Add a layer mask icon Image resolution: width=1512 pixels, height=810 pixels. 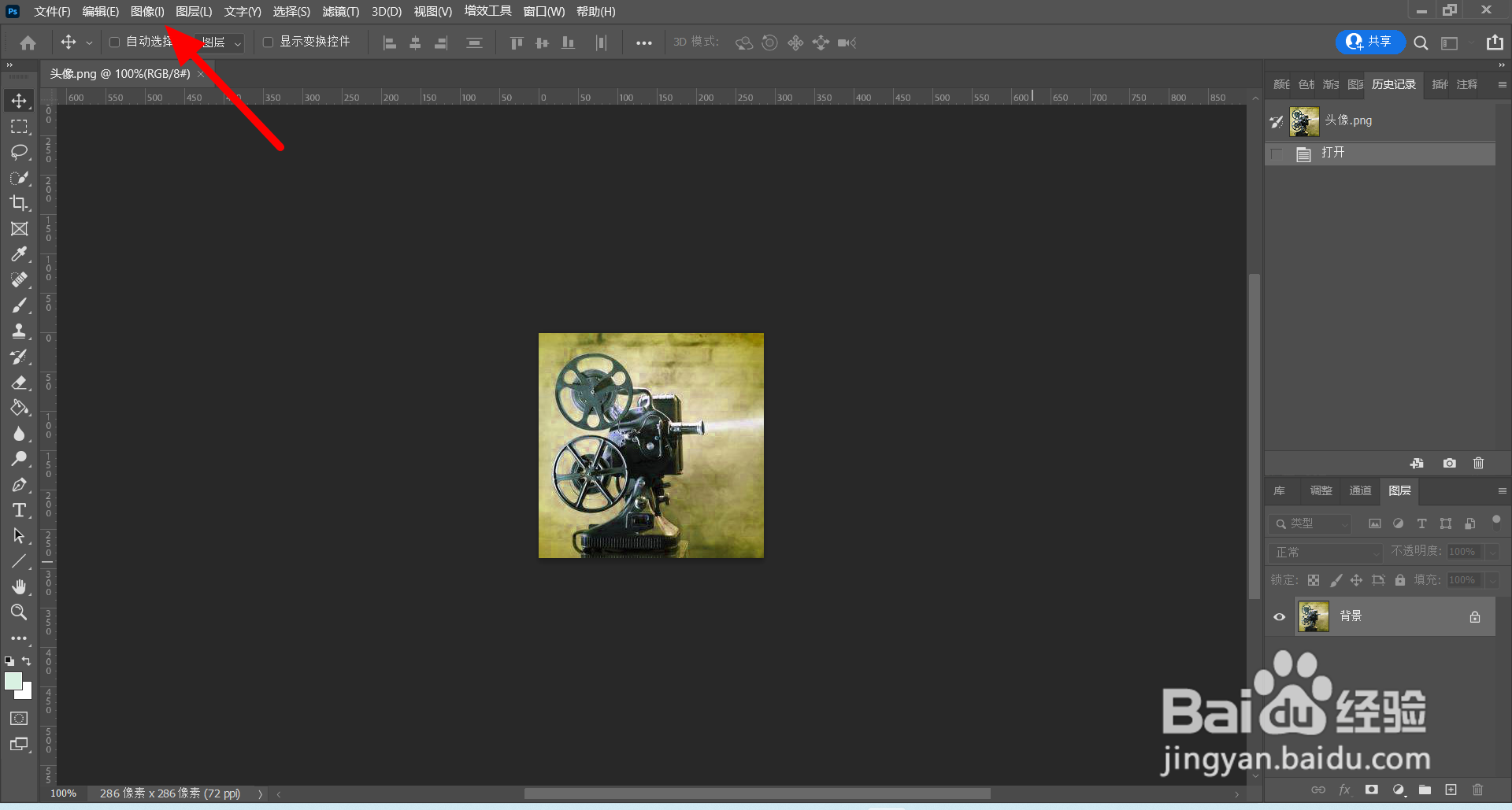[x=1372, y=790]
